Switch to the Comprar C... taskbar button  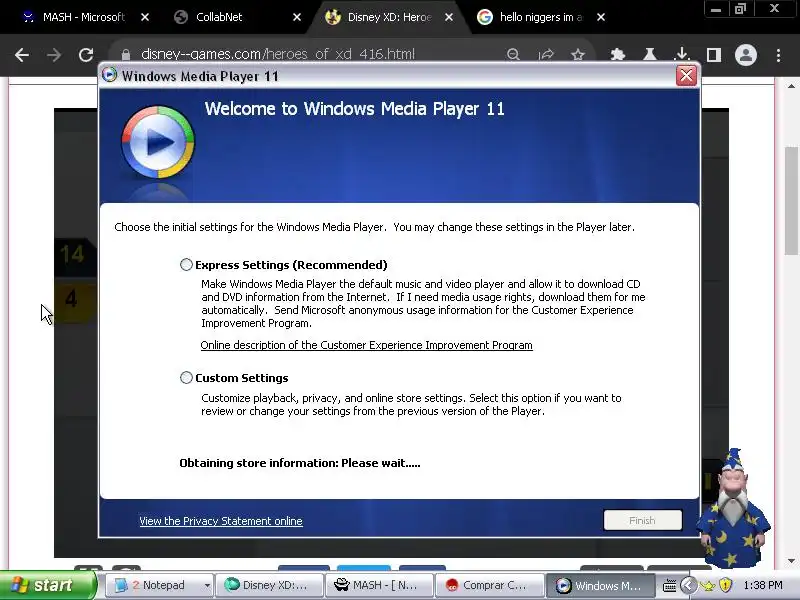pyautogui.click(x=489, y=585)
